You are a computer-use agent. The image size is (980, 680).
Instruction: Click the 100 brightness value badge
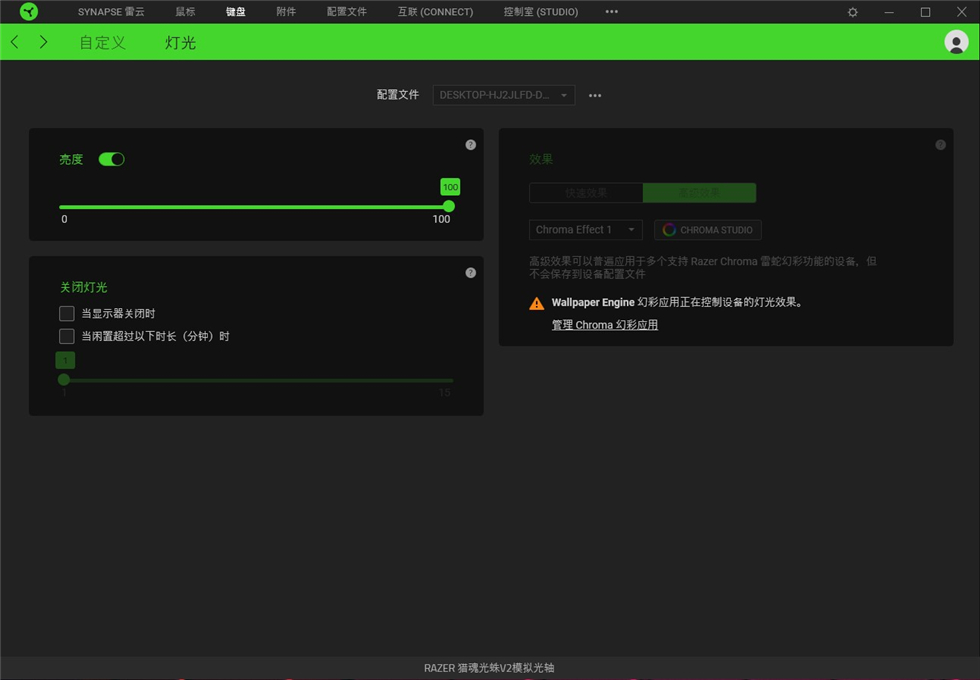tap(450, 187)
